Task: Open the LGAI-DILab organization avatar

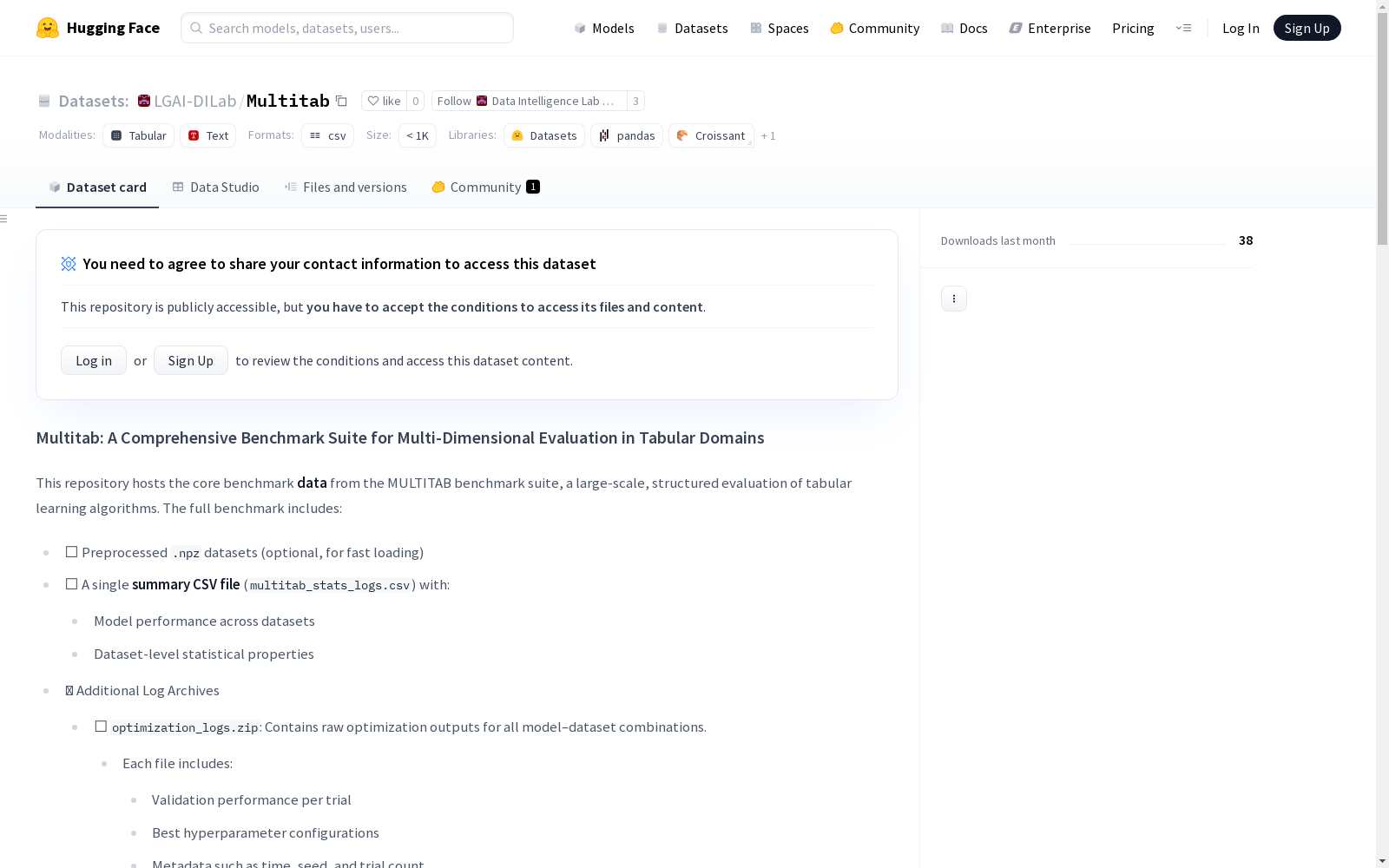Action: tap(144, 101)
